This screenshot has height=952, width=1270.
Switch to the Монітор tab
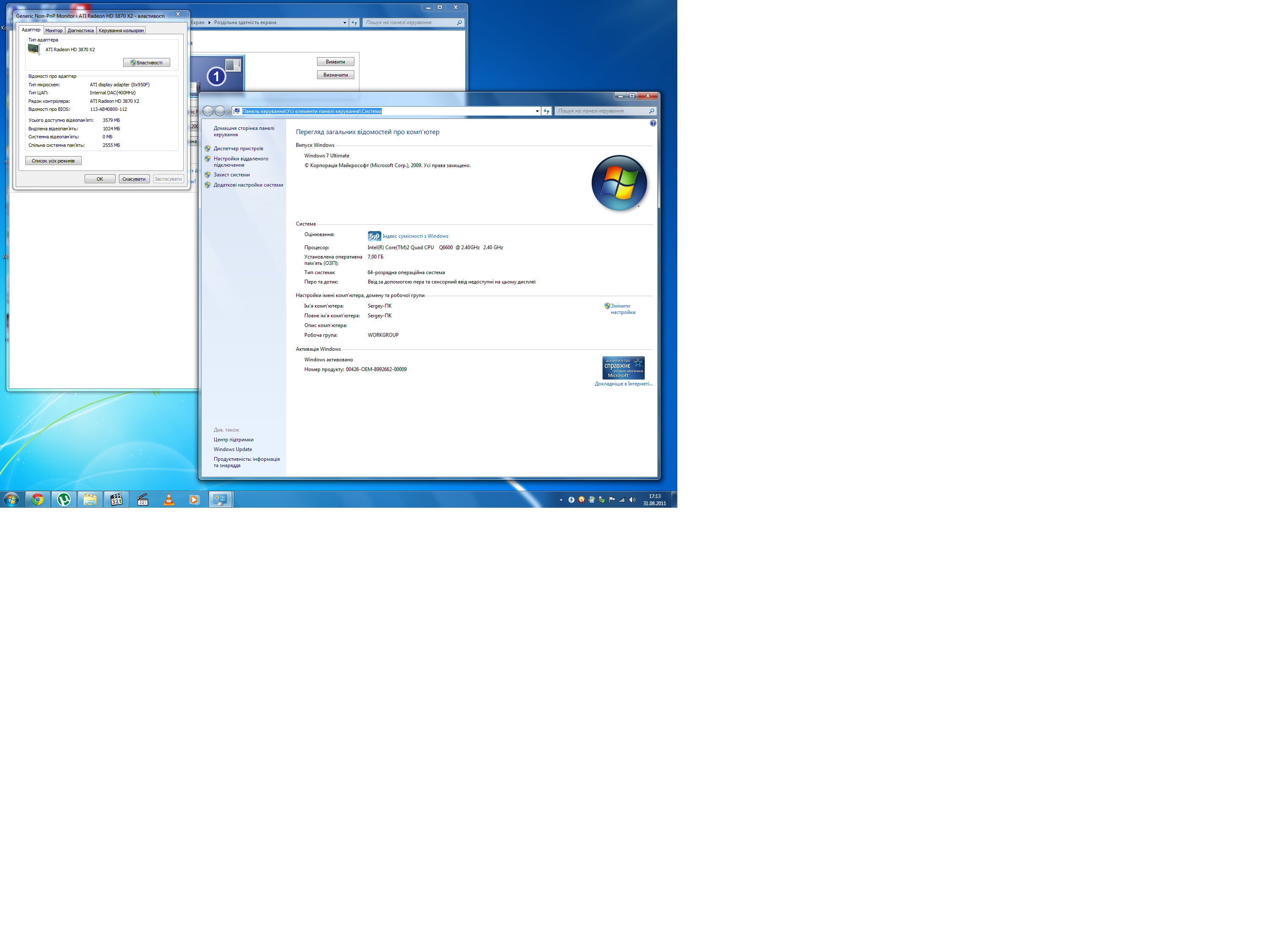tap(54, 30)
